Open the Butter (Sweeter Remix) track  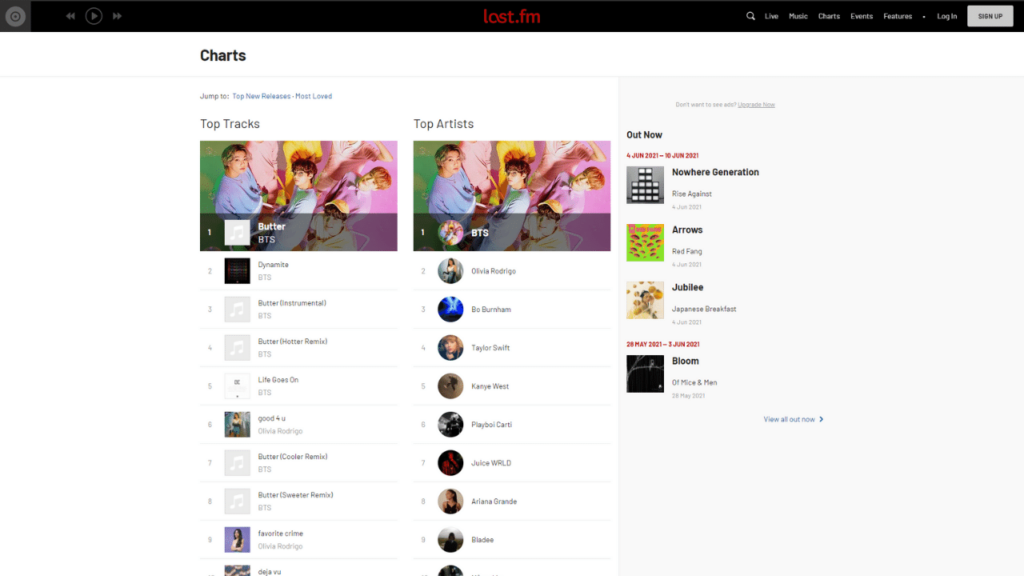pyautogui.click(x=295, y=495)
